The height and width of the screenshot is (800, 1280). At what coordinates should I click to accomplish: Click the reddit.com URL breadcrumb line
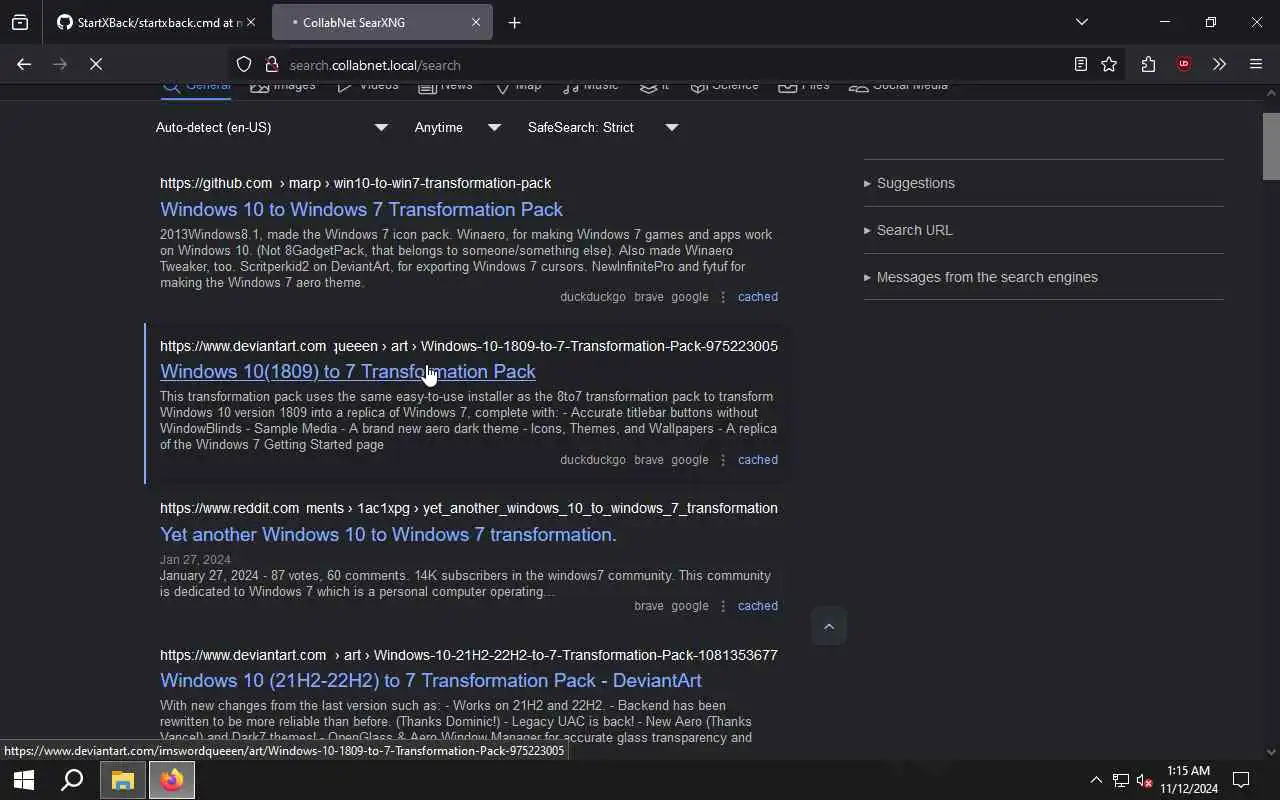[468, 508]
